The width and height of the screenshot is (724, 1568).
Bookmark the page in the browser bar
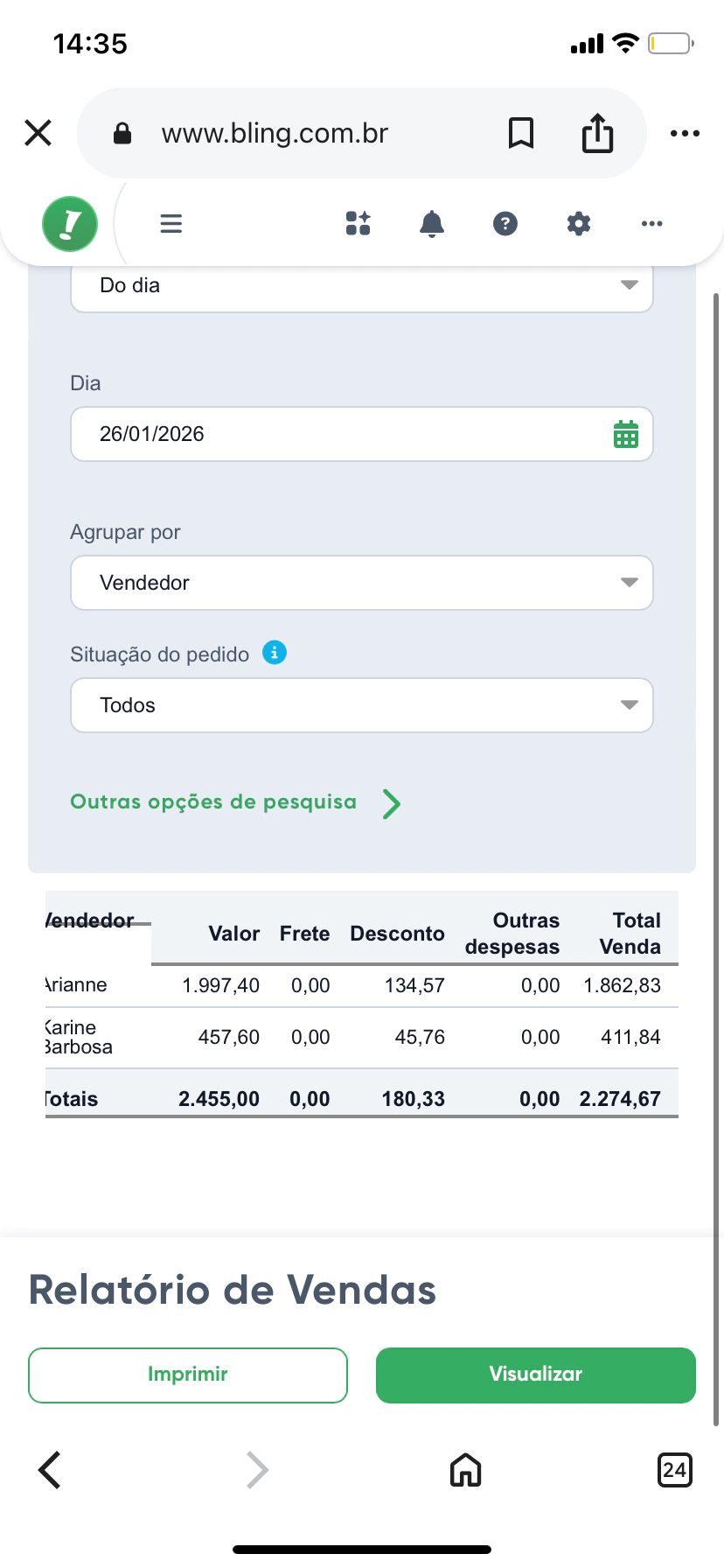[x=521, y=133]
